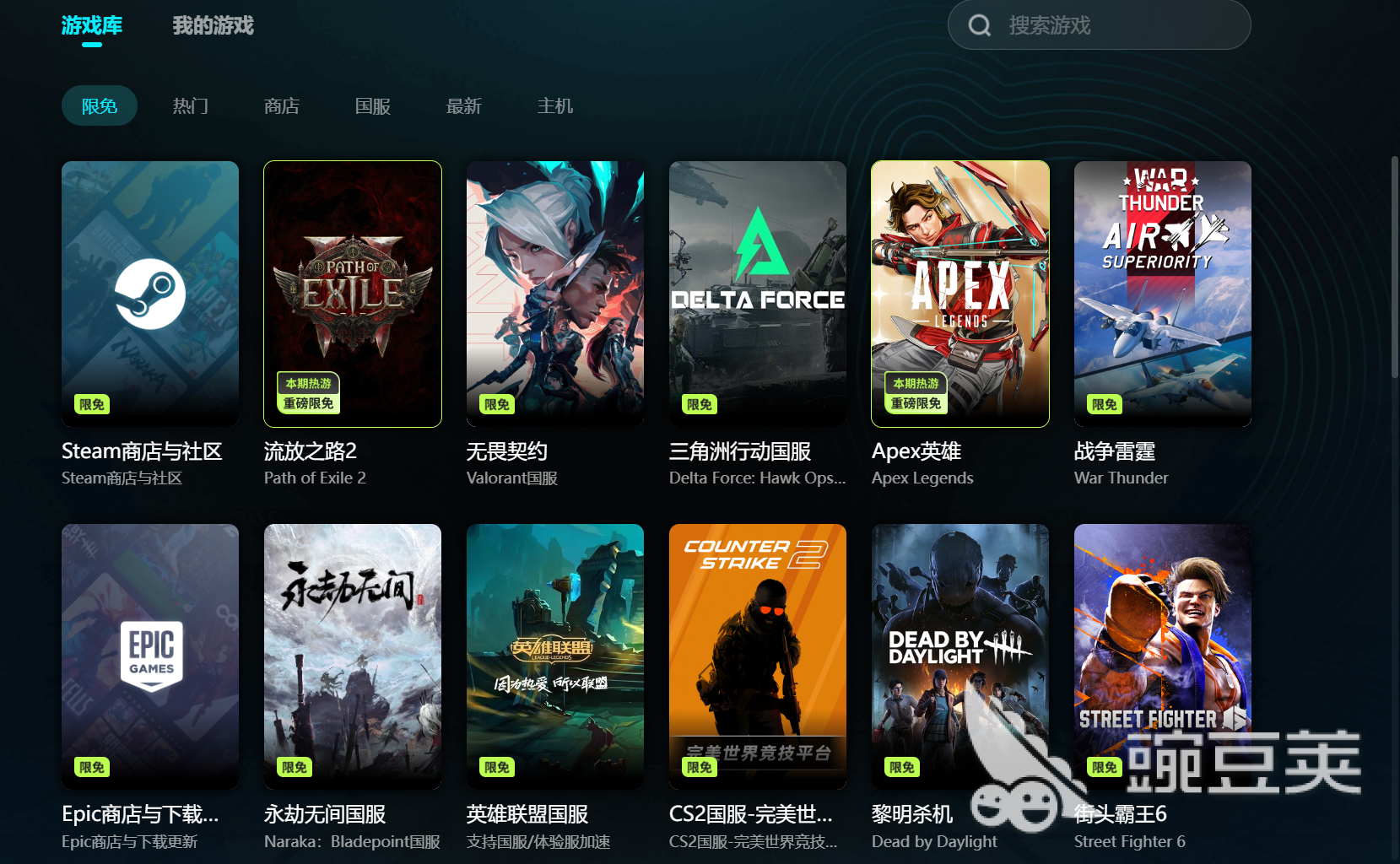Select the 游戏库 tab

click(x=92, y=25)
